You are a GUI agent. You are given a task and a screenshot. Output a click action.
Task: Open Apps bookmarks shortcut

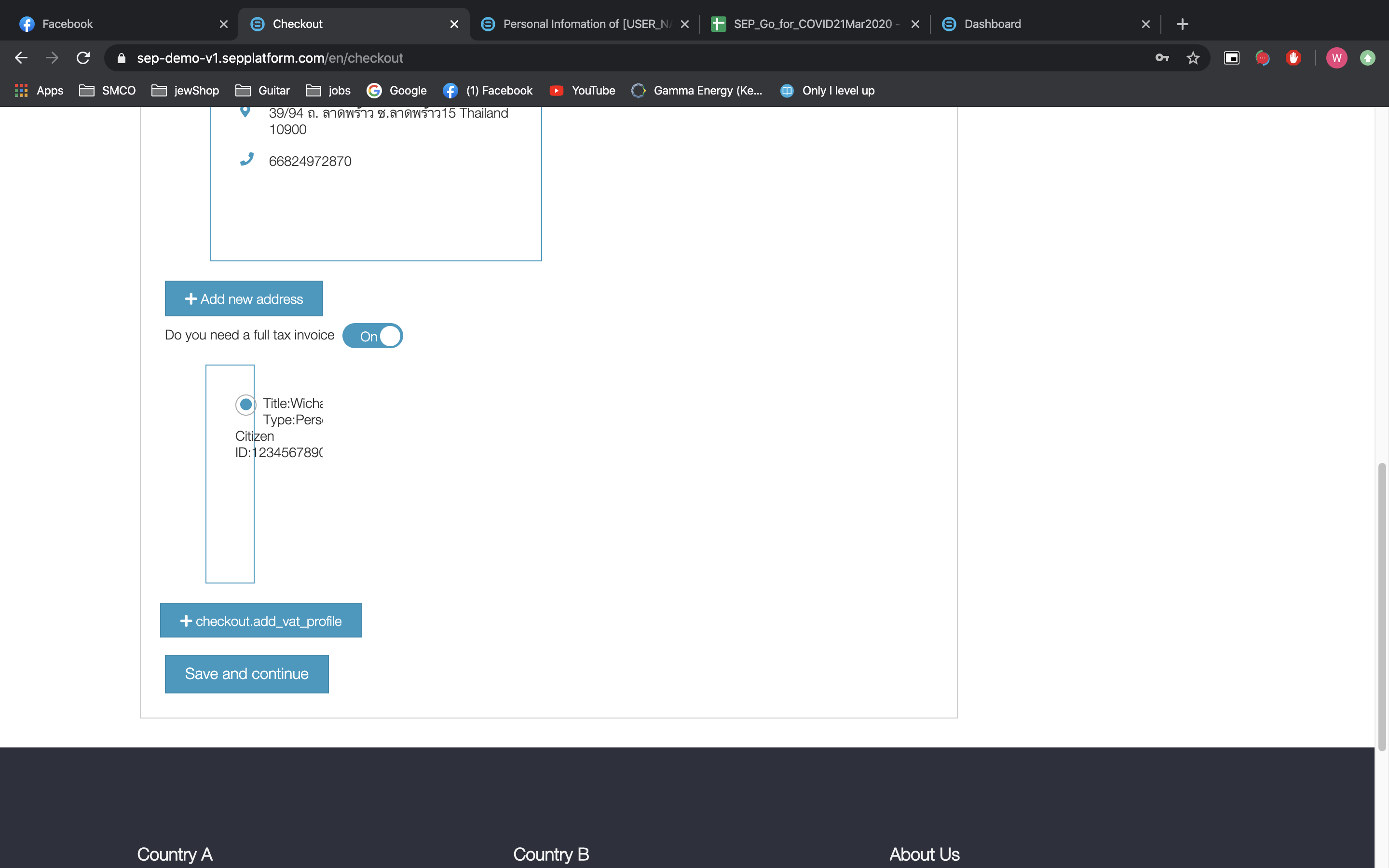(x=39, y=91)
